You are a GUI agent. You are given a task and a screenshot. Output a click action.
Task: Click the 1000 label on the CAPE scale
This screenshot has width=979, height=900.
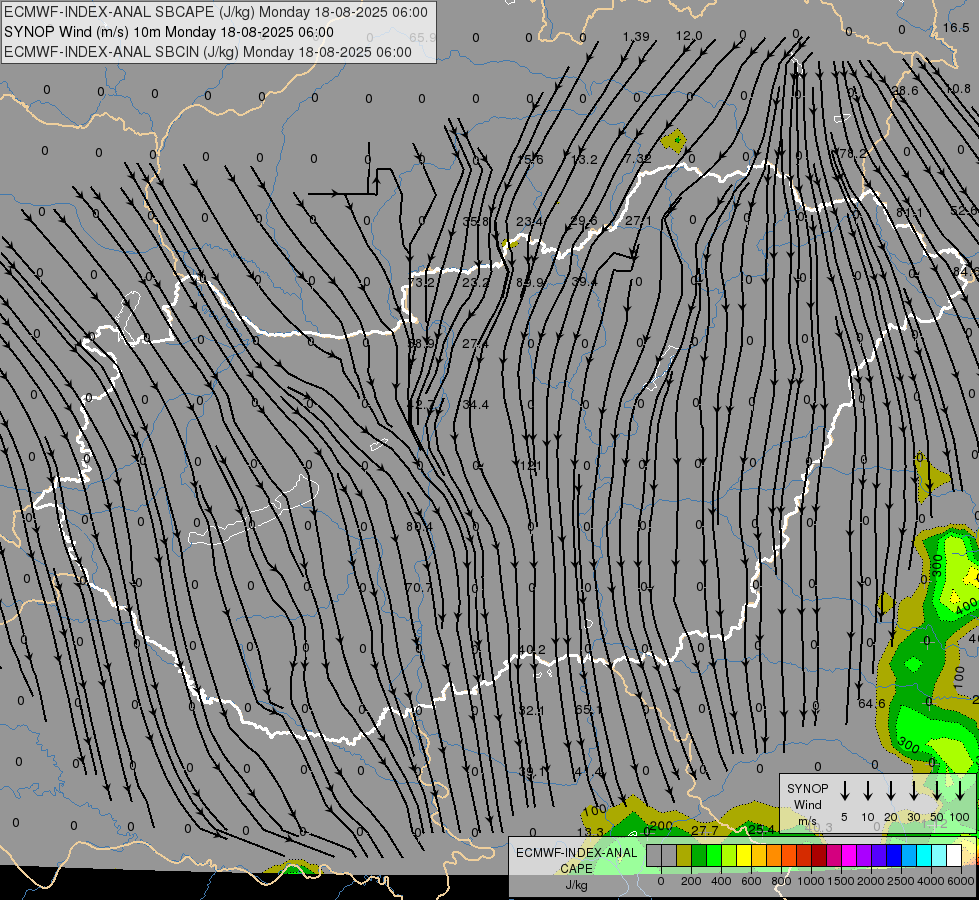click(810, 881)
